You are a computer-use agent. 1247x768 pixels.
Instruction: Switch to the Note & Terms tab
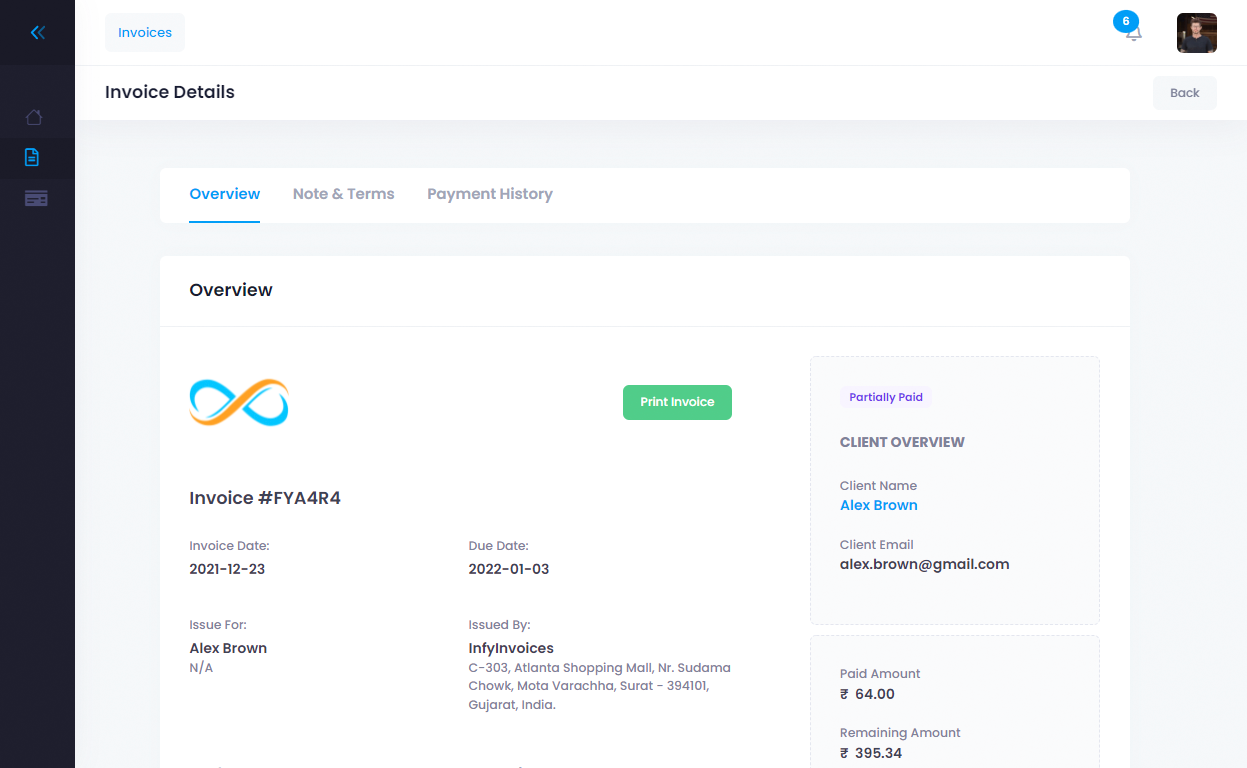pos(343,193)
